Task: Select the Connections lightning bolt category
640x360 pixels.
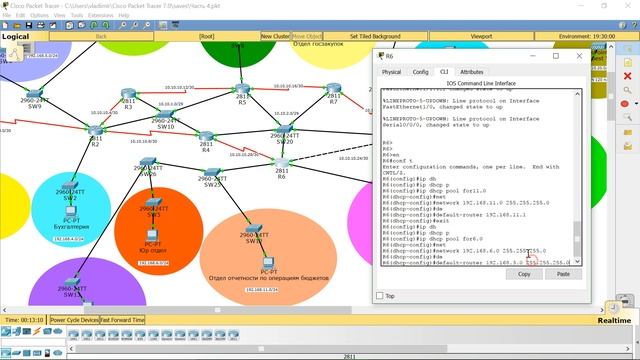Action: 37,331
